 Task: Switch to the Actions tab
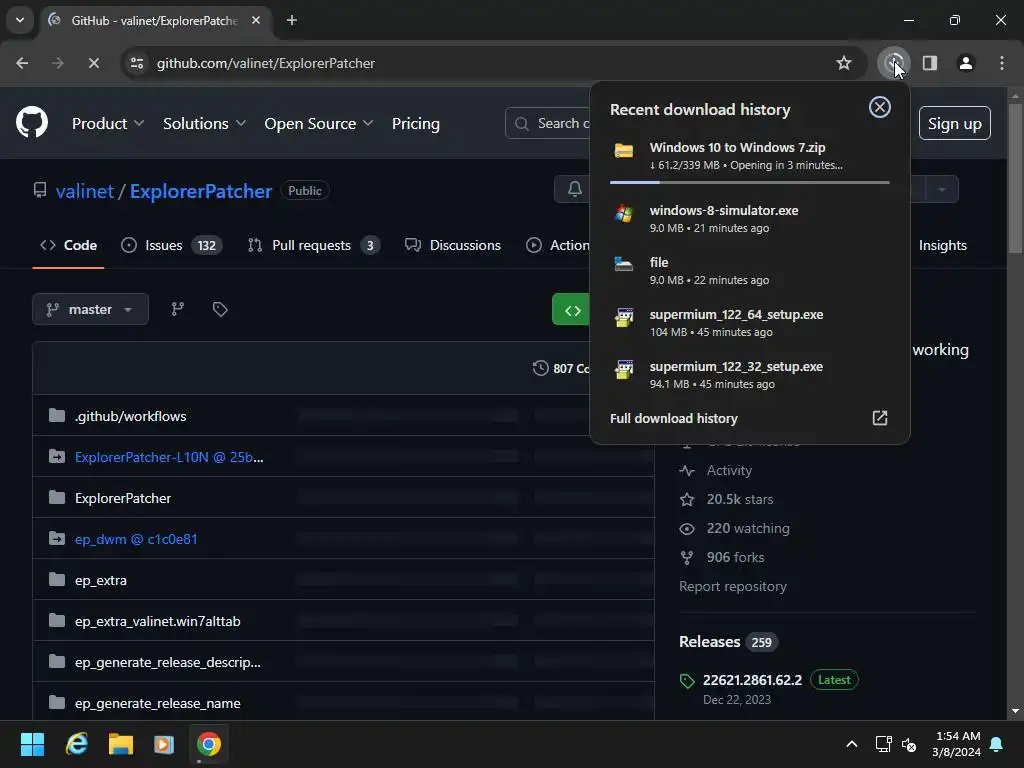coord(558,246)
